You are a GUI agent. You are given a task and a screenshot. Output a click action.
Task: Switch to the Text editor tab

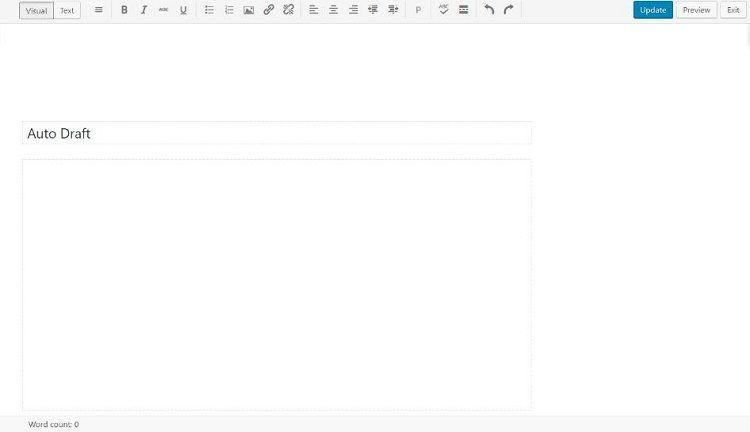tap(67, 11)
